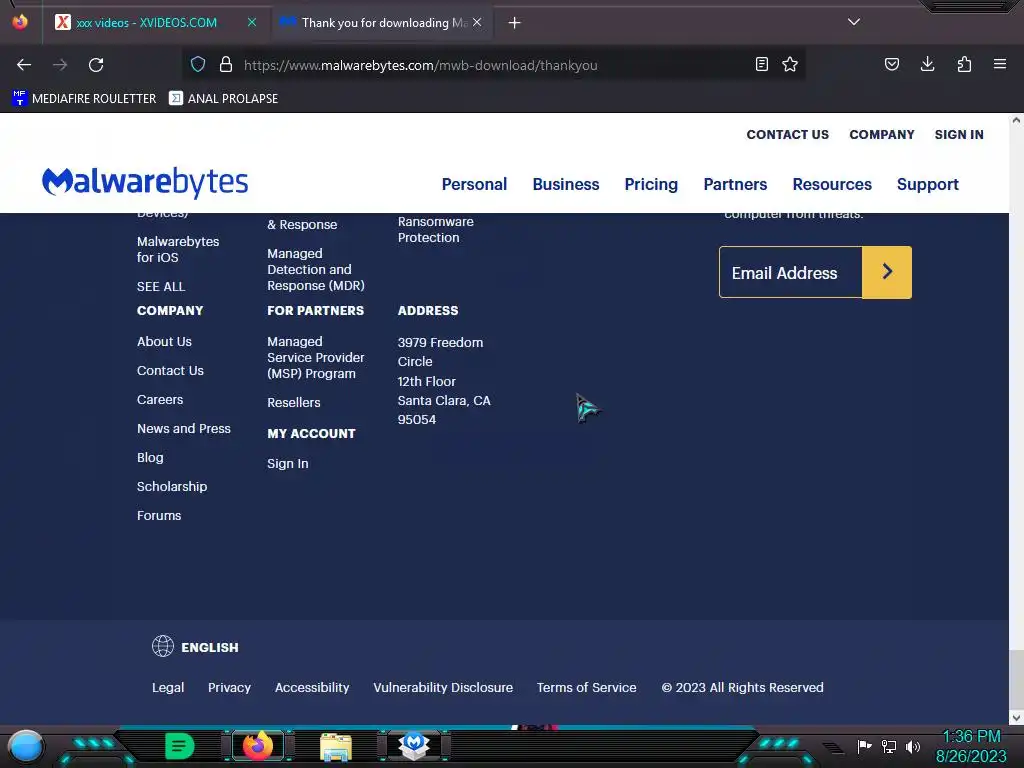This screenshot has width=1024, height=768.
Task: Open the Personal navigation menu
Action: 474,184
